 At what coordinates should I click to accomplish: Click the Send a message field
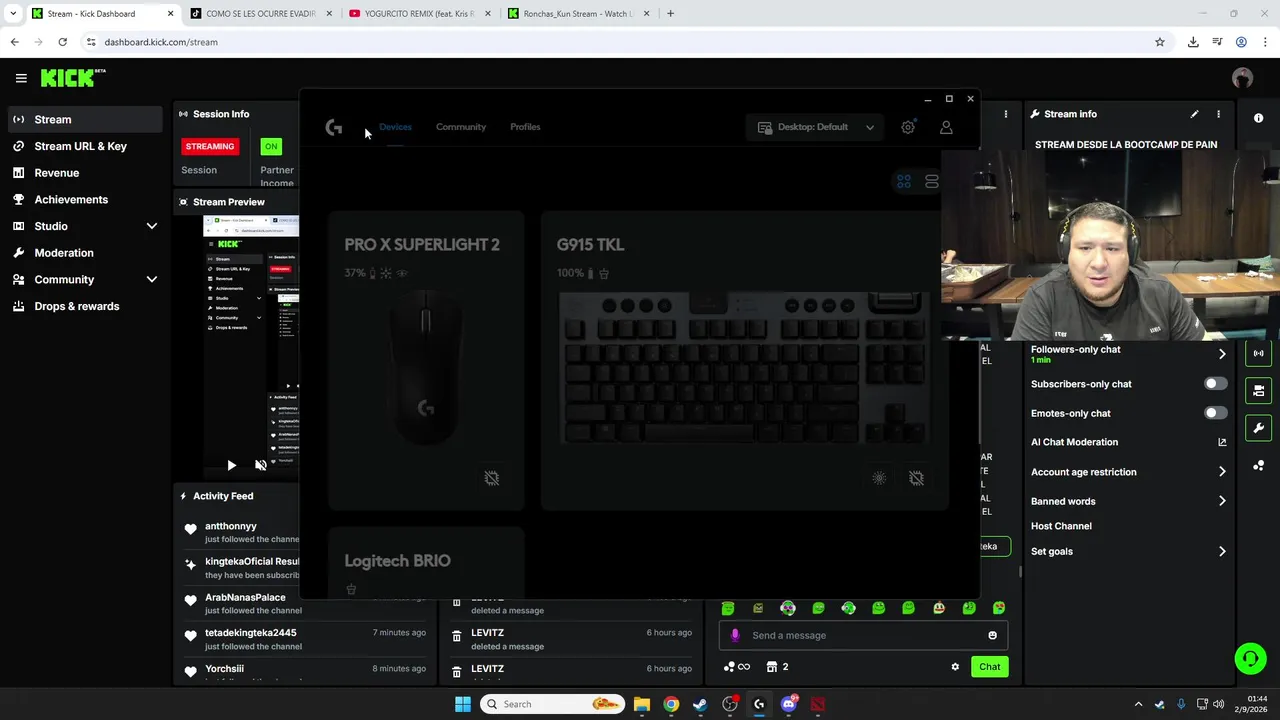[864, 635]
